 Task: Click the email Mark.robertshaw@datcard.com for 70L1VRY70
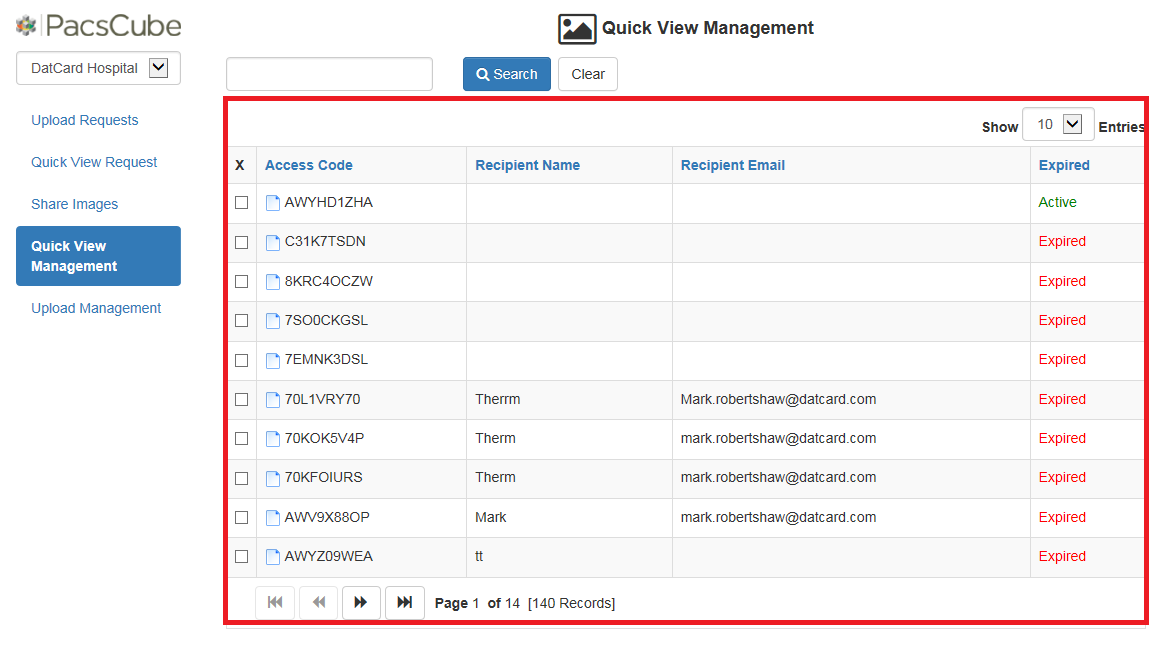[778, 399]
